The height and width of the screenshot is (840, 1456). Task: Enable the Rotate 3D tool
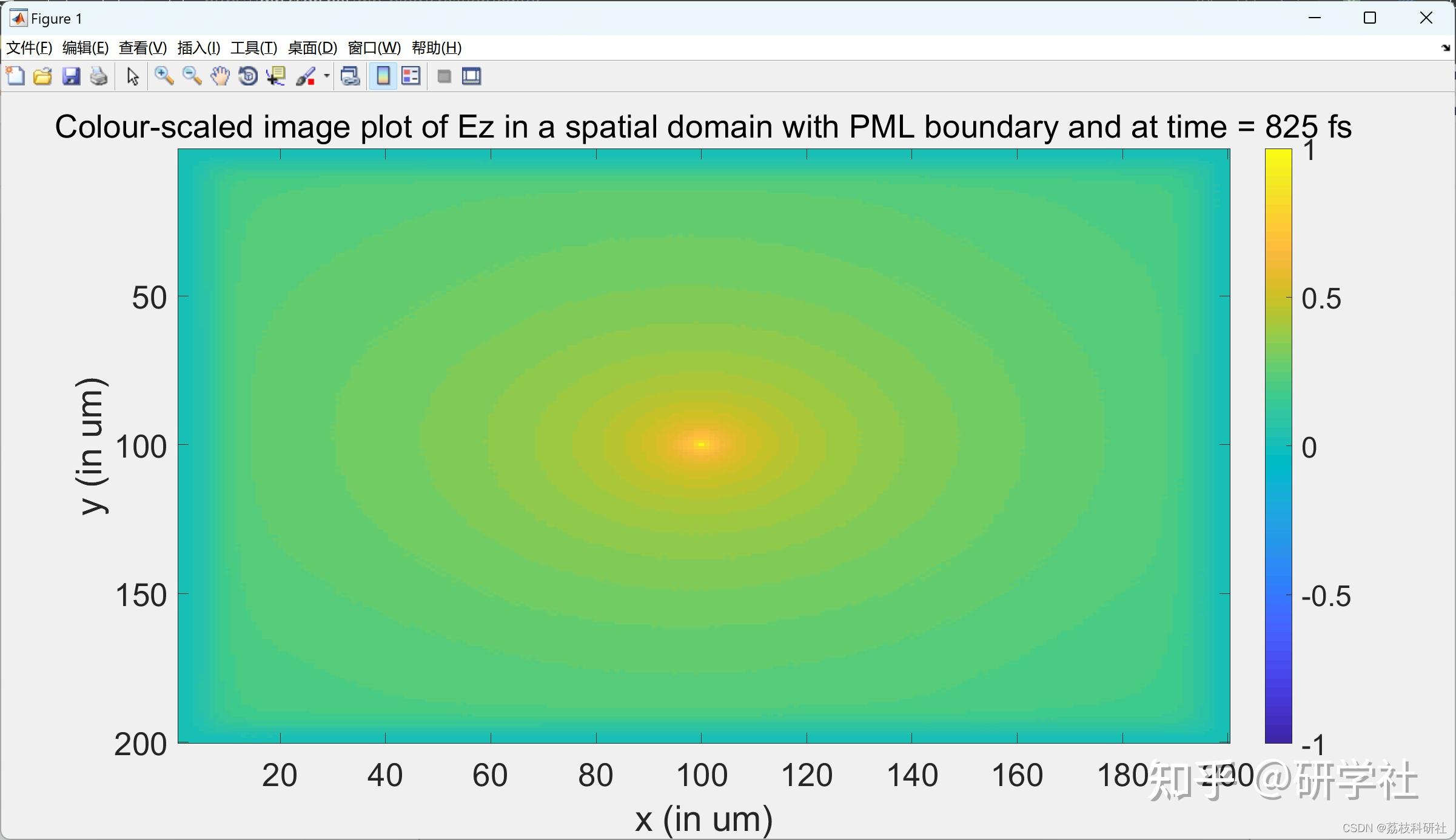[x=248, y=76]
